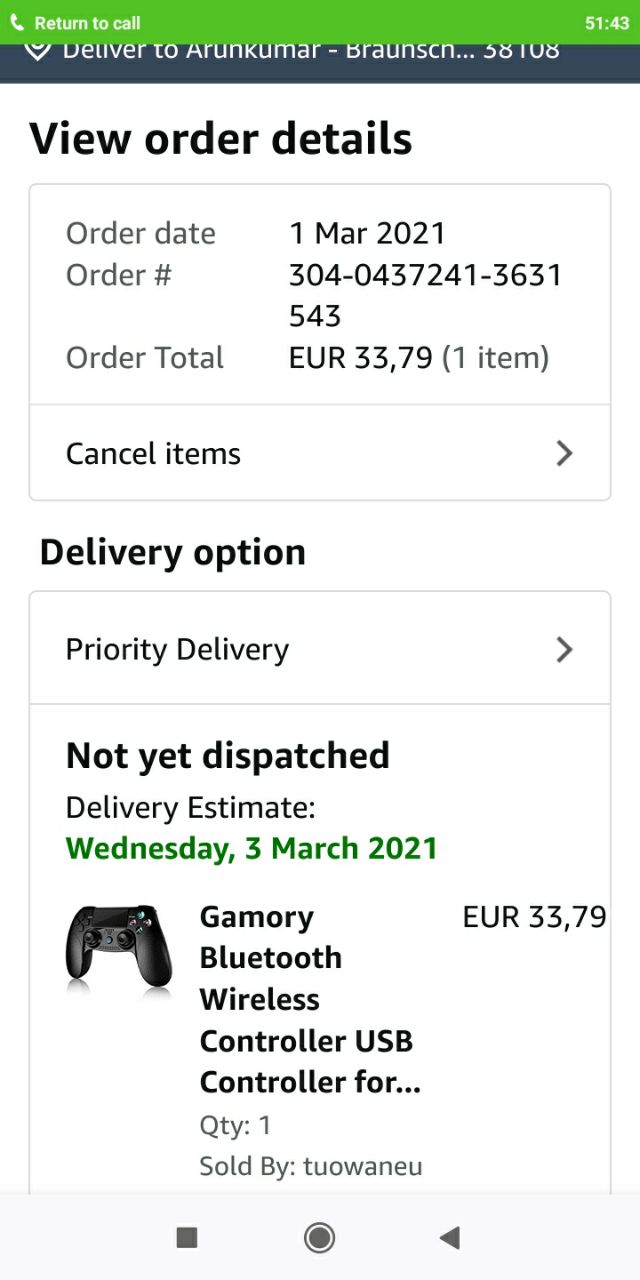This screenshot has width=640, height=1280.
Task: Tap the Not yet dispatched status heading
Action: pyautogui.click(x=228, y=755)
